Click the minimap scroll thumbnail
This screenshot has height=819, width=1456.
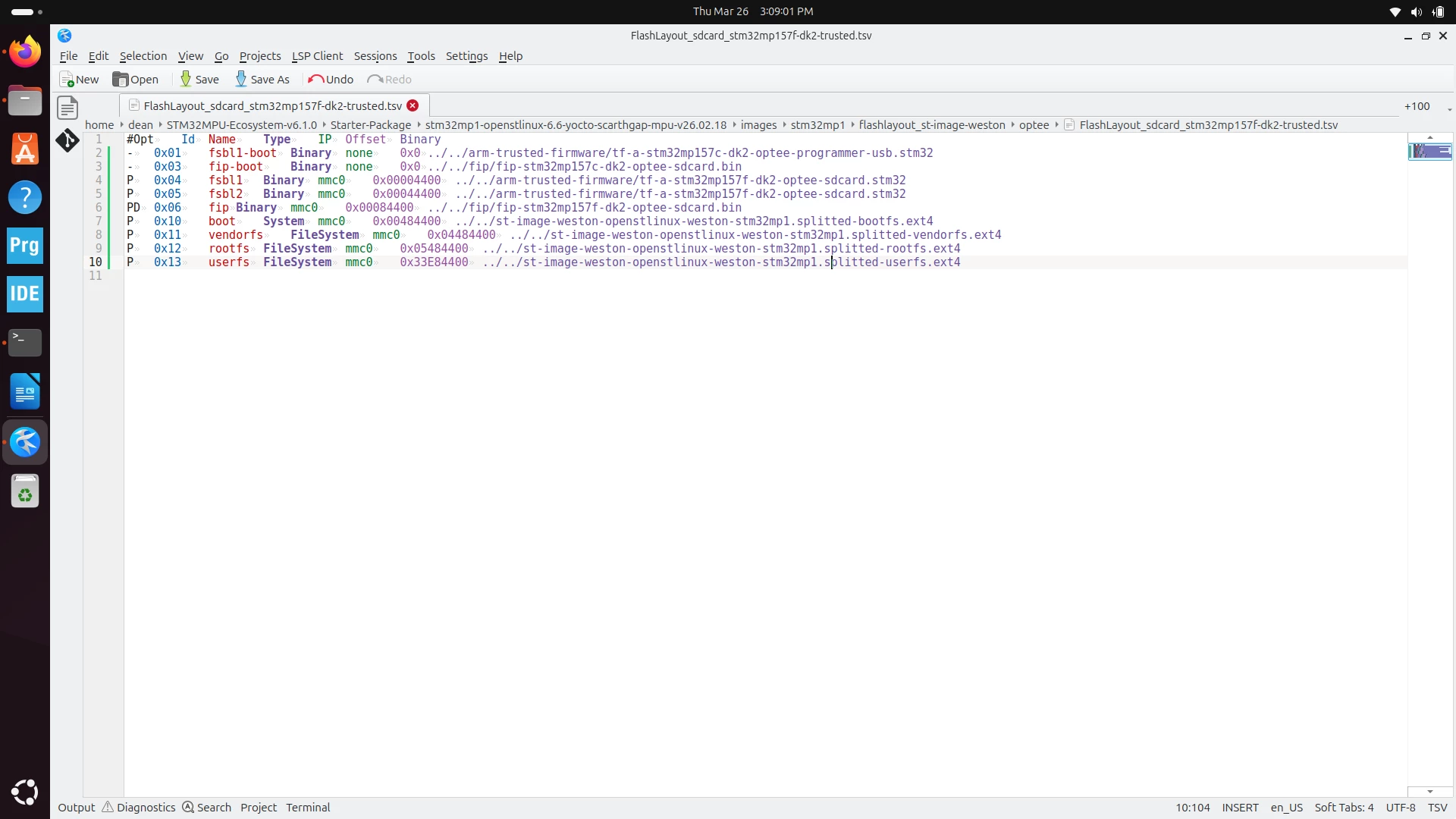click(x=1430, y=151)
